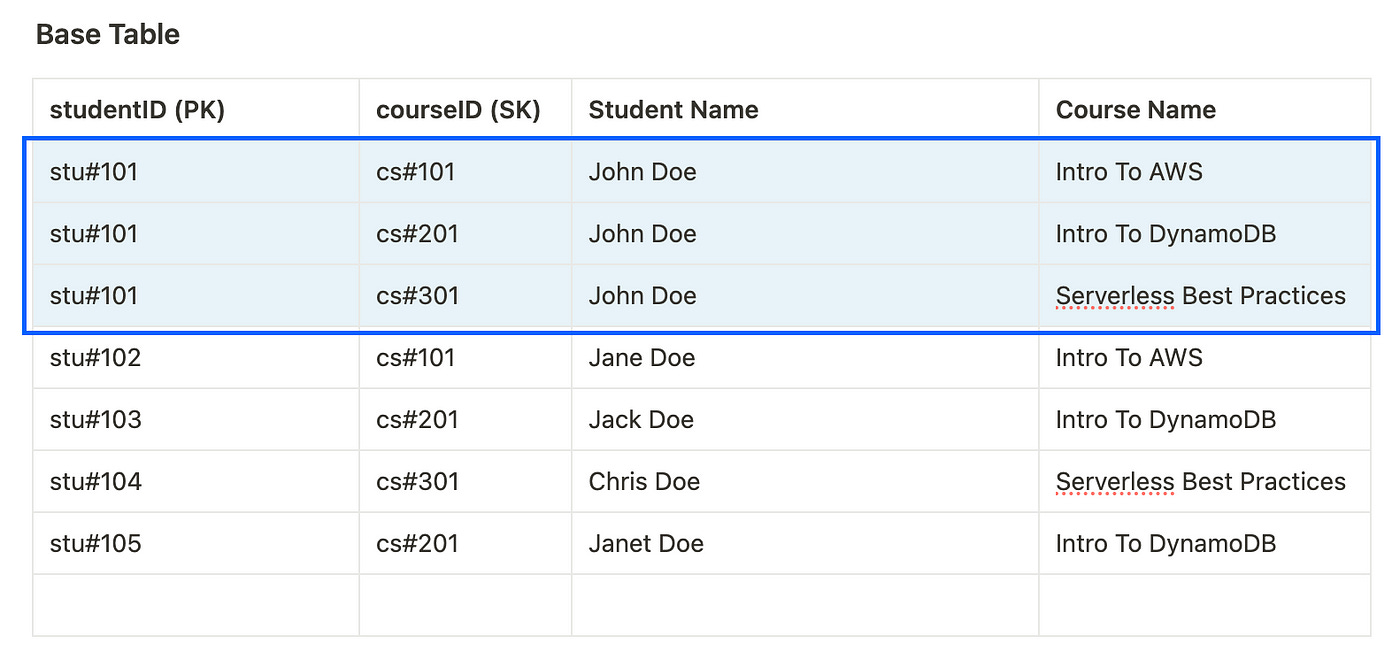Select the studentID (PK) column header

[137, 110]
